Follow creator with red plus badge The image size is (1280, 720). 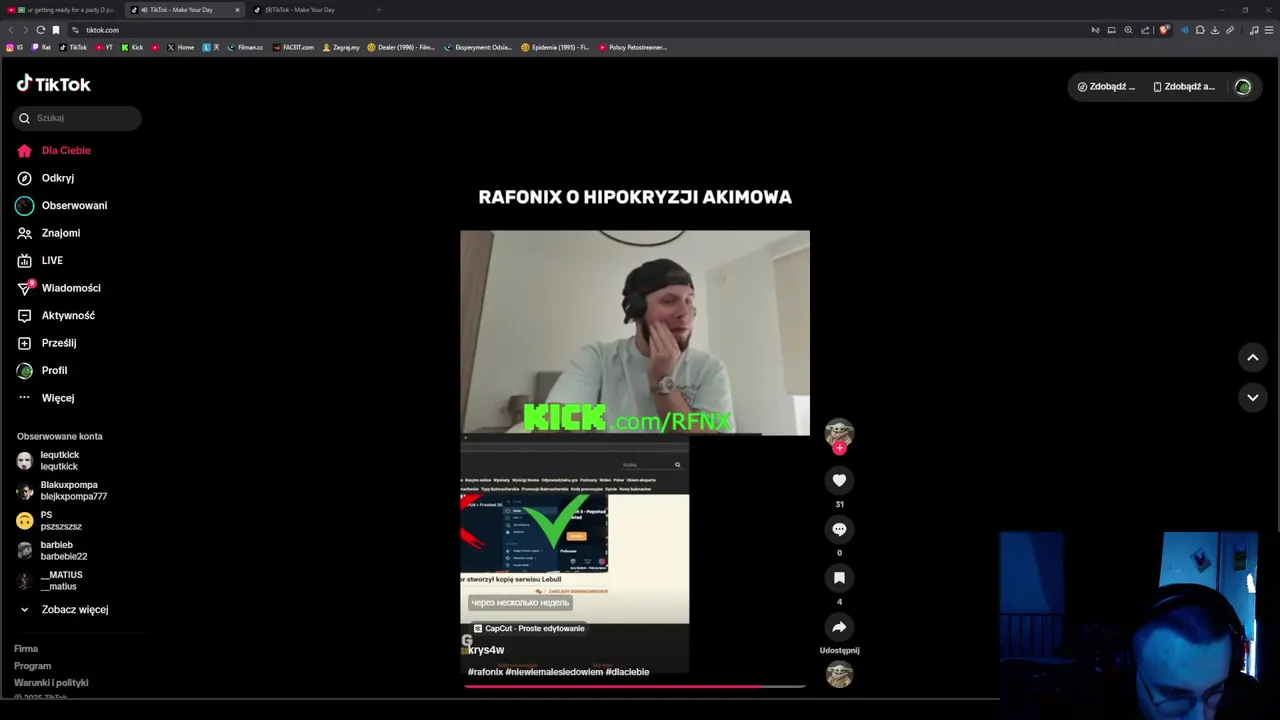point(839,448)
